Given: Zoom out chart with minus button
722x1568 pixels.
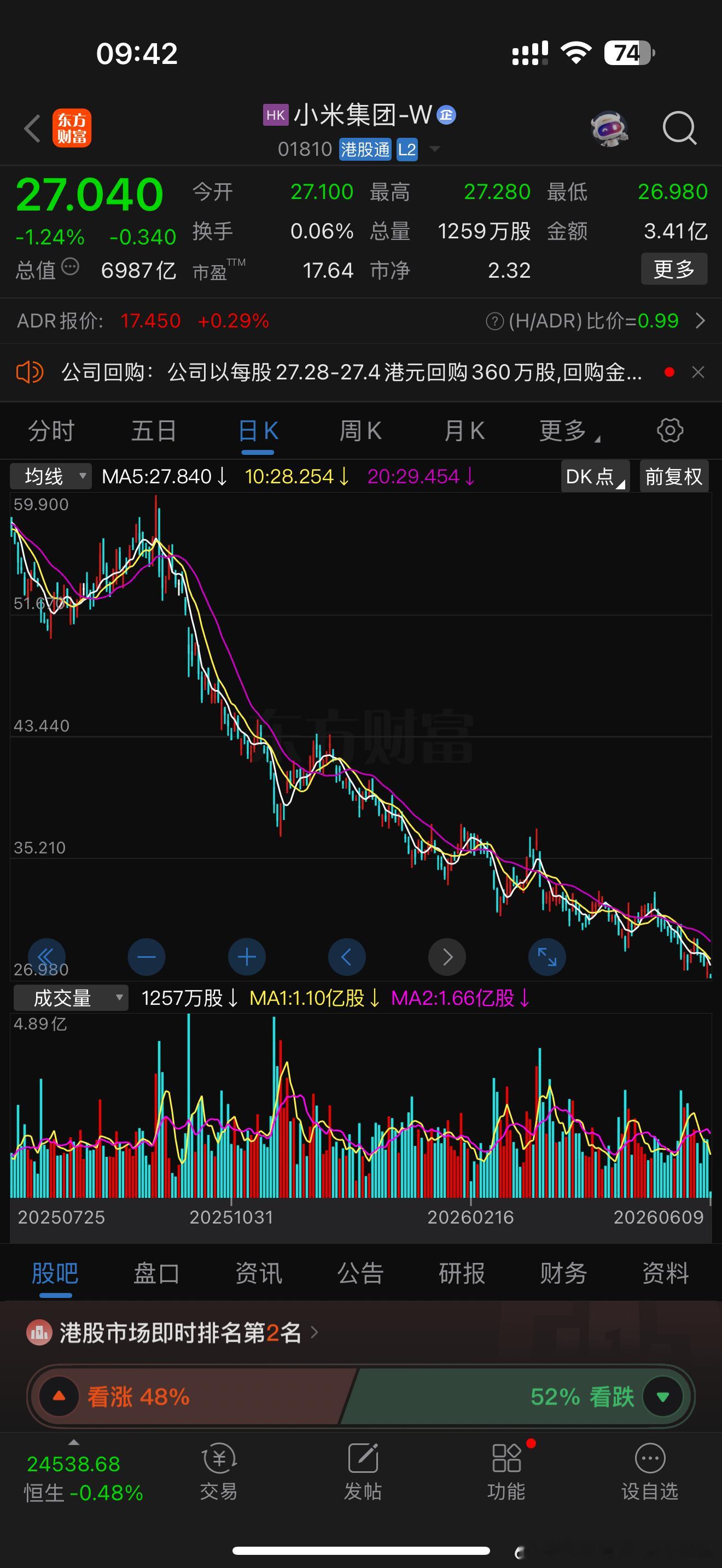Looking at the screenshot, I should click(x=147, y=957).
